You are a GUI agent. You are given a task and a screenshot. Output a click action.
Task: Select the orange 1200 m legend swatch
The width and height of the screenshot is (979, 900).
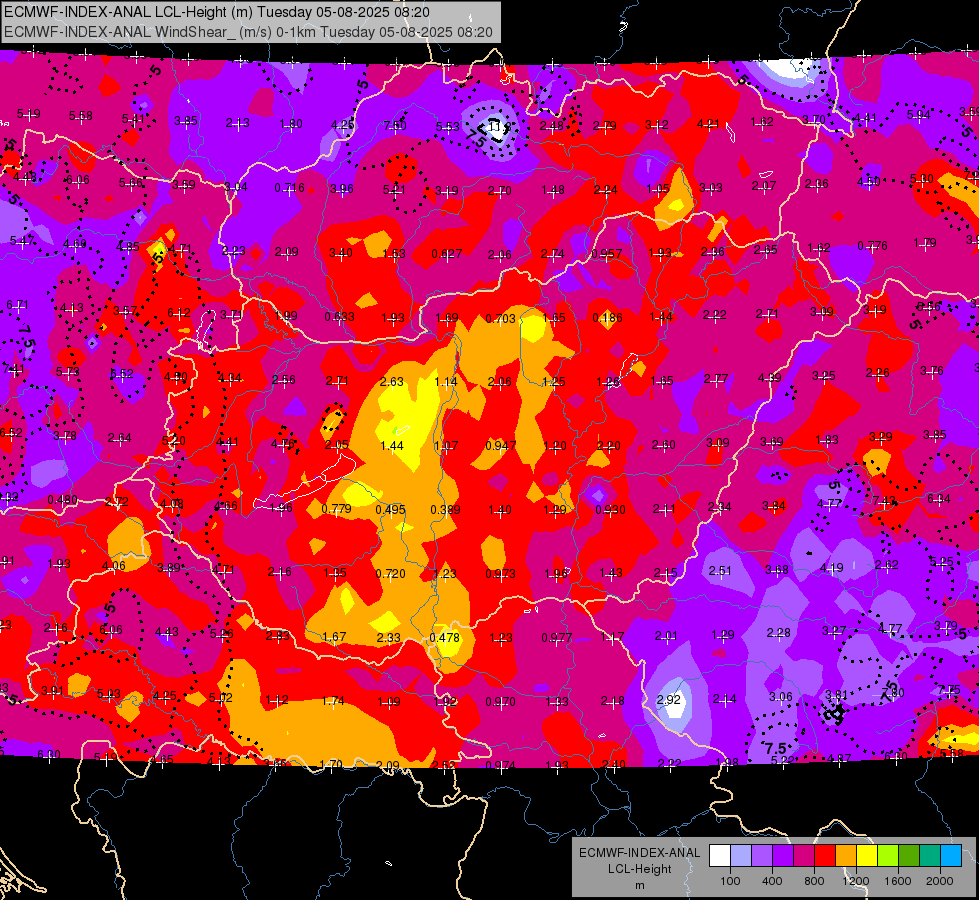coord(846,856)
